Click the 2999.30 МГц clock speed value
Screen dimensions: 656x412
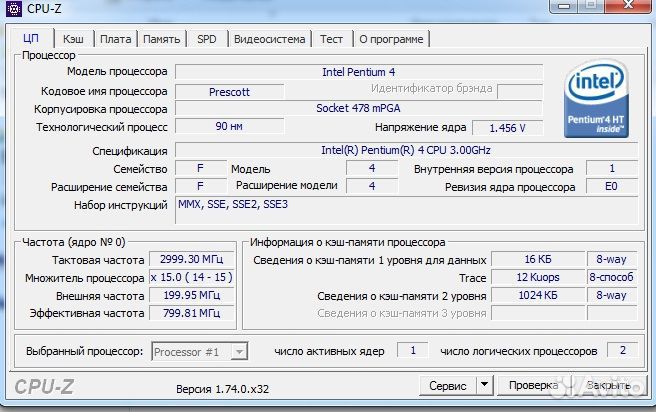pyautogui.click(x=191, y=259)
